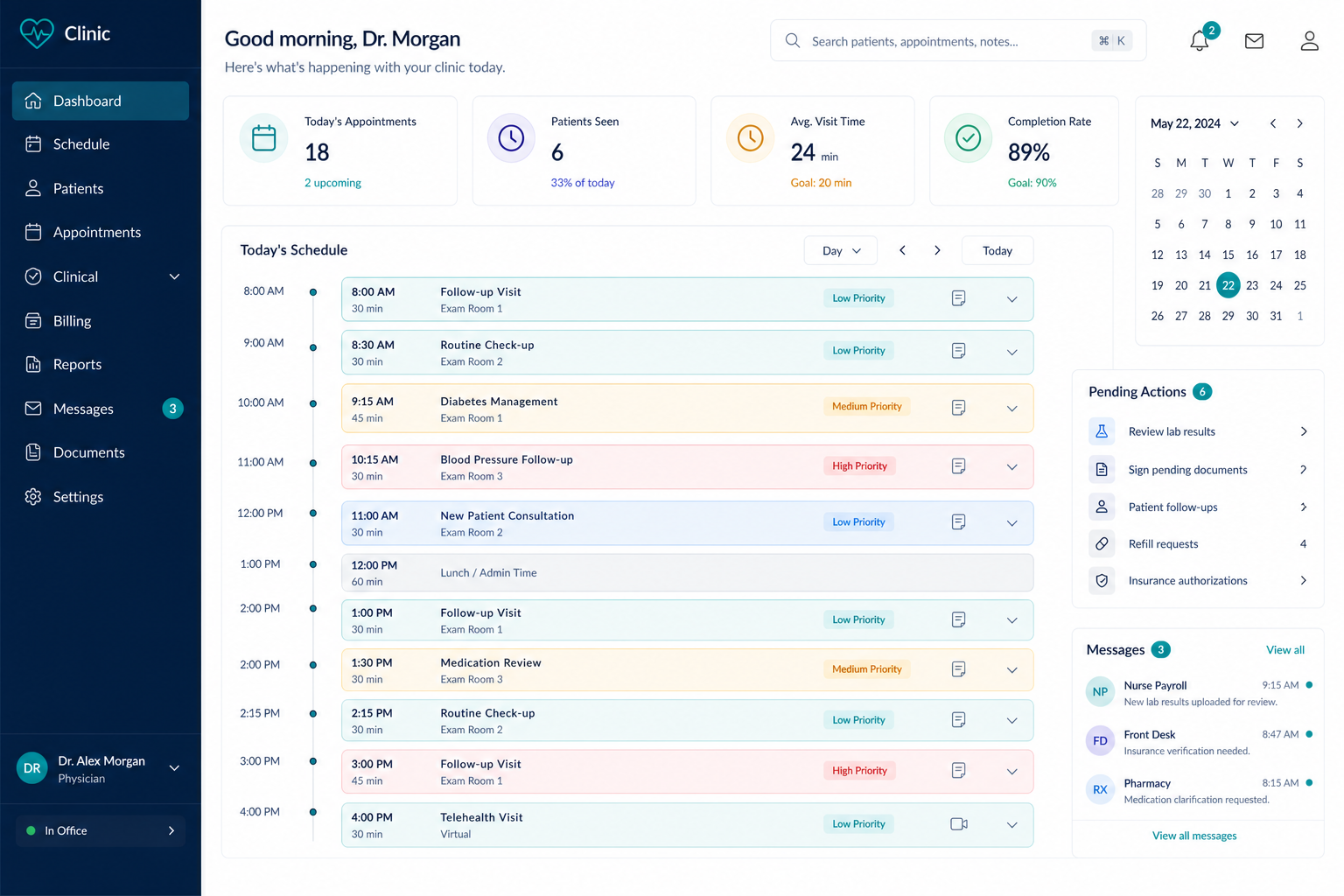
Task: Open notes icon for Blood Pressure Follow-up
Action: (x=958, y=466)
